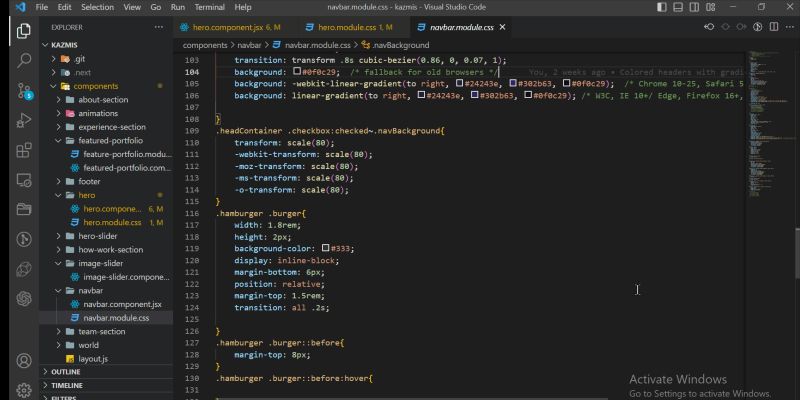The width and height of the screenshot is (800, 400).
Task: Collapse the hero folder
Action: click(106, 195)
